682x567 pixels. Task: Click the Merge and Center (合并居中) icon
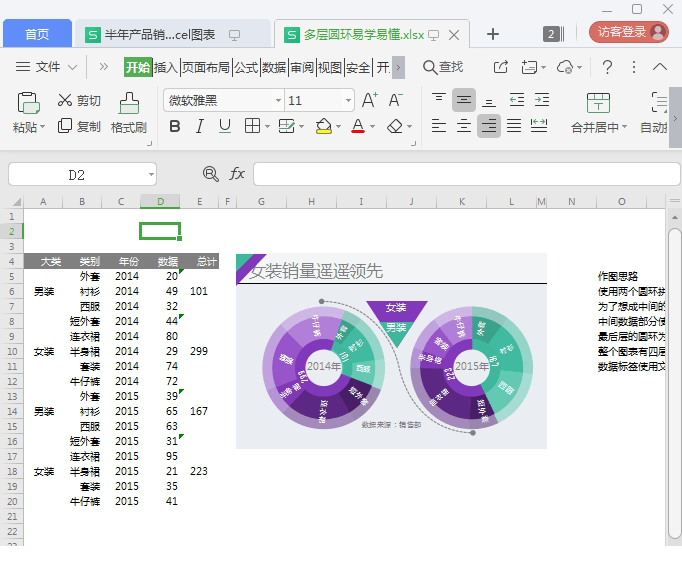tap(598, 103)
